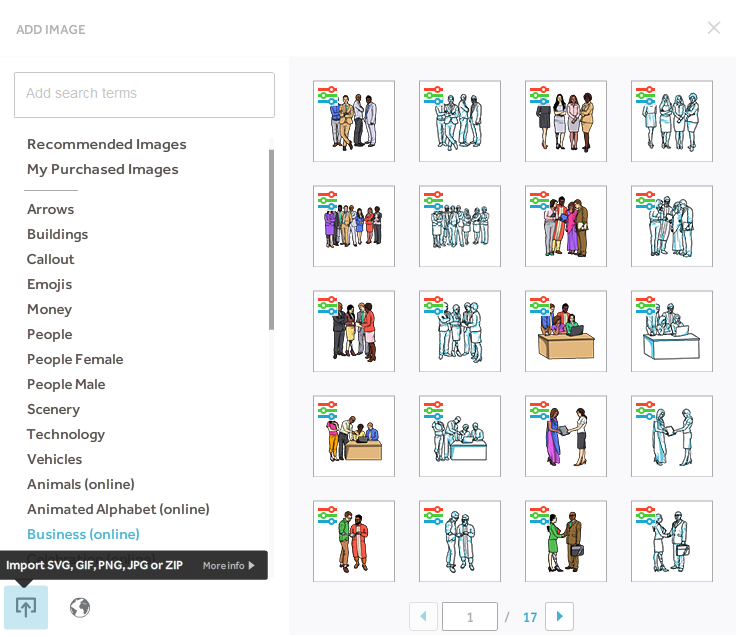Choose the Scenery category
Viewport: 737px width, 637px height.
pos(54,409)
